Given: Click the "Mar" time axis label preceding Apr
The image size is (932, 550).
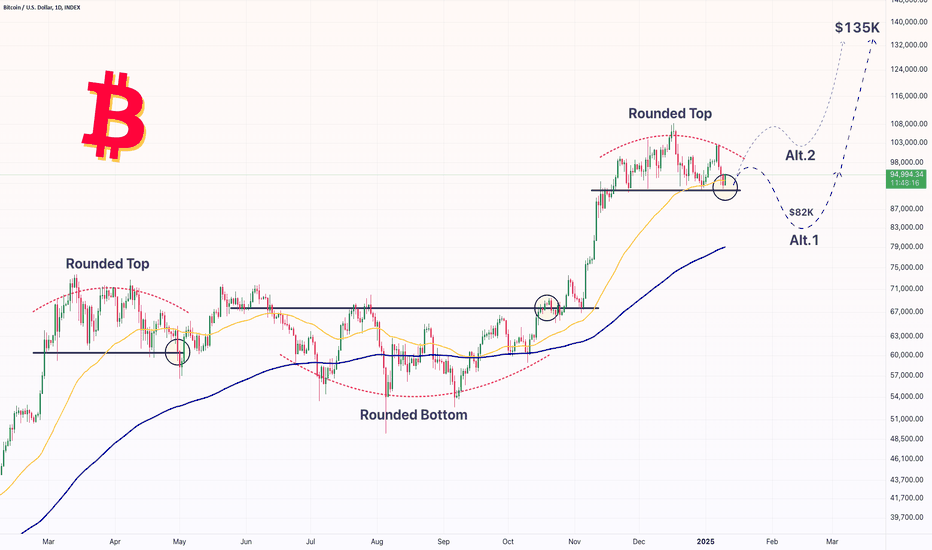Looking at the screenshot, I should (x=49, y=542).
